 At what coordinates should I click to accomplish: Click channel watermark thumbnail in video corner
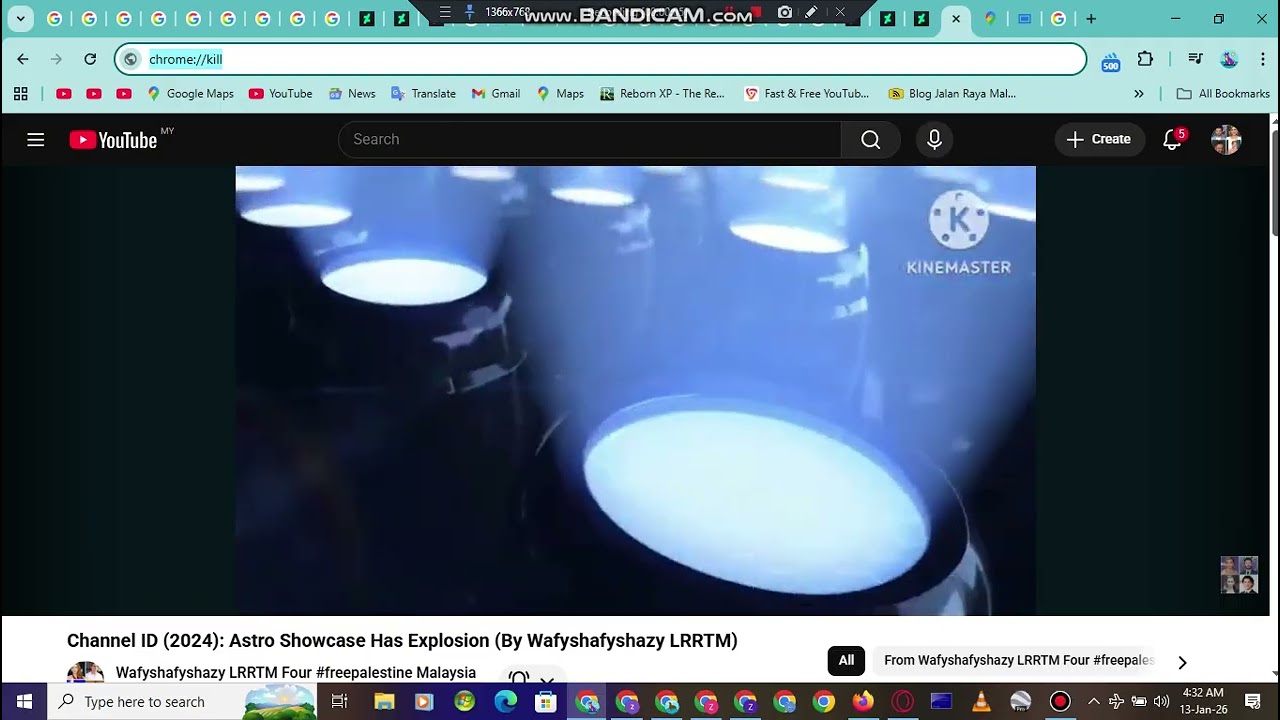click(x=1239, y=575)
